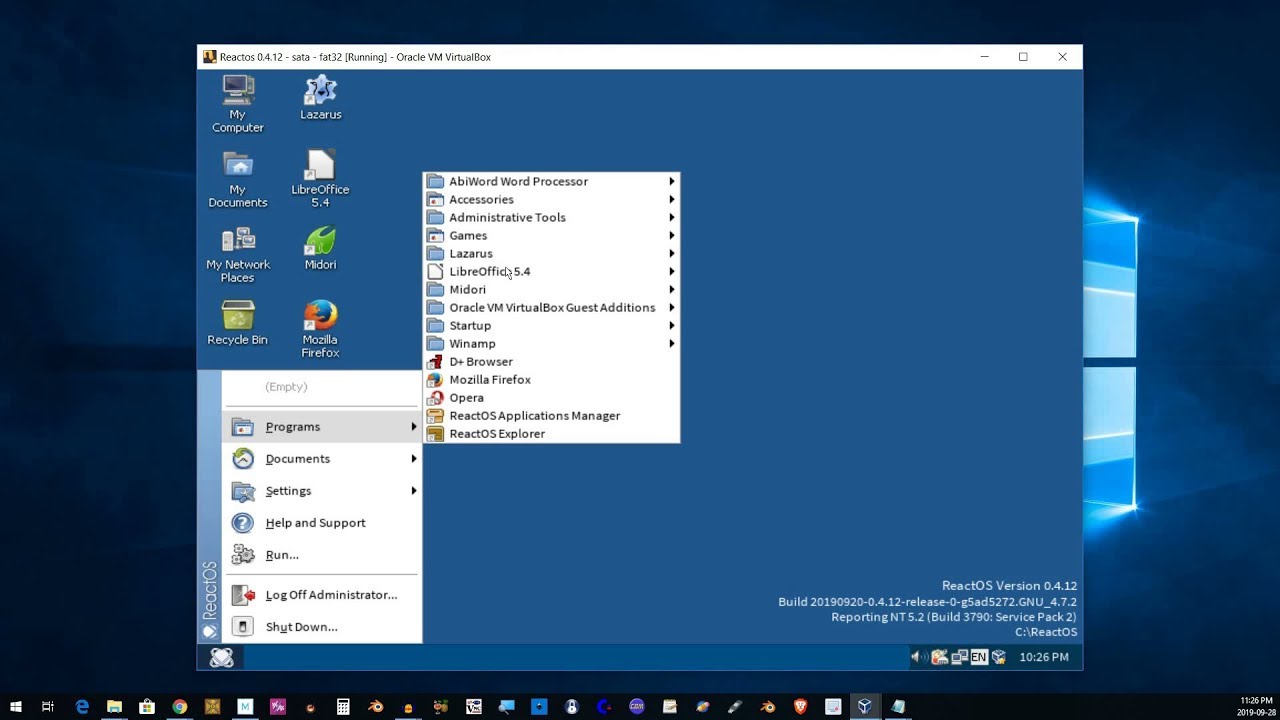This screenshot has width=1280, height=720.
Task: Open the My Documents desktop icon
Action: pos(237,180)
